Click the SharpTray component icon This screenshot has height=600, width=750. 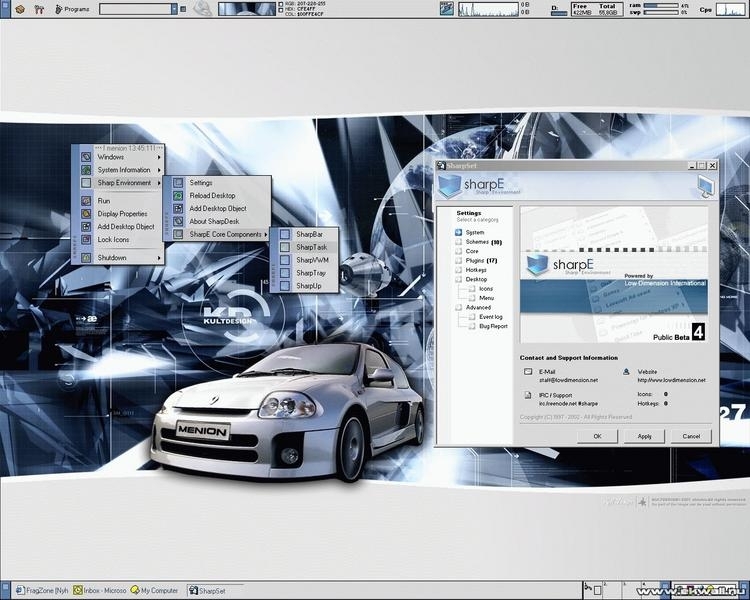point(285,273)
